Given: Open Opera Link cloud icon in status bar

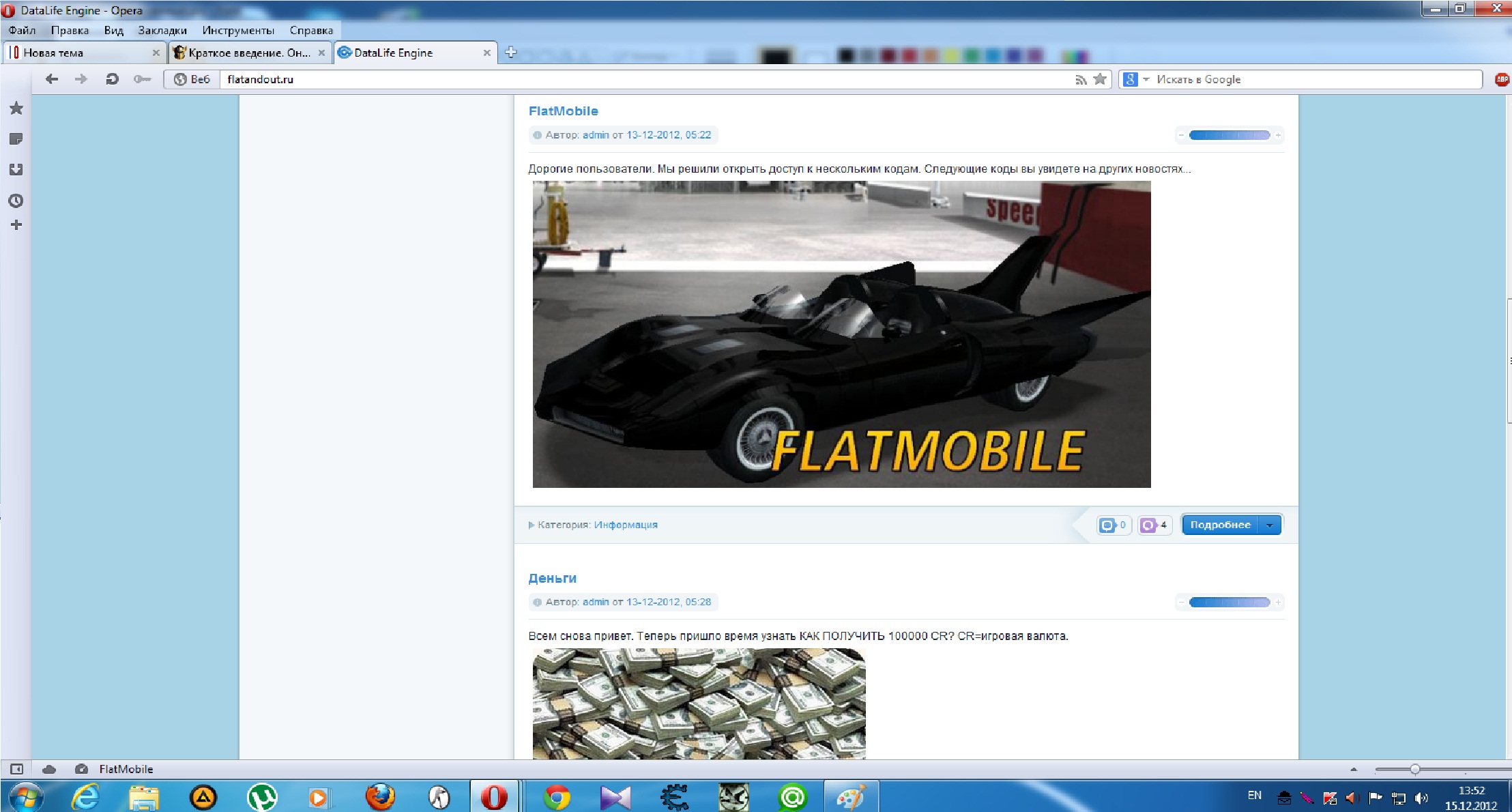Looking at the screenshot, I should [x=49, y=769].
